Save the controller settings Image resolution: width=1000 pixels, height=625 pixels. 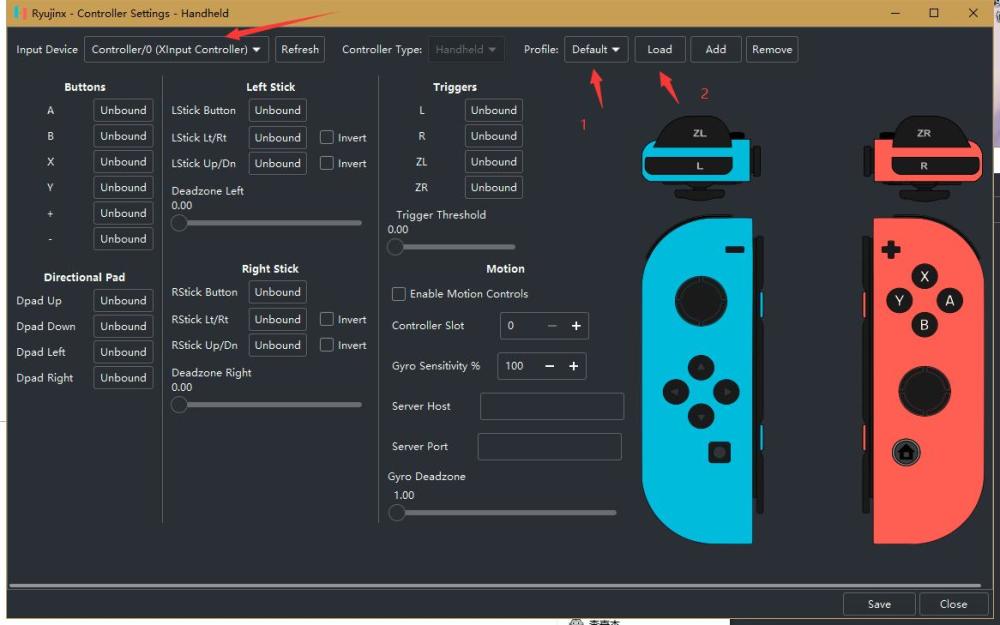click(x=879, y=604)
